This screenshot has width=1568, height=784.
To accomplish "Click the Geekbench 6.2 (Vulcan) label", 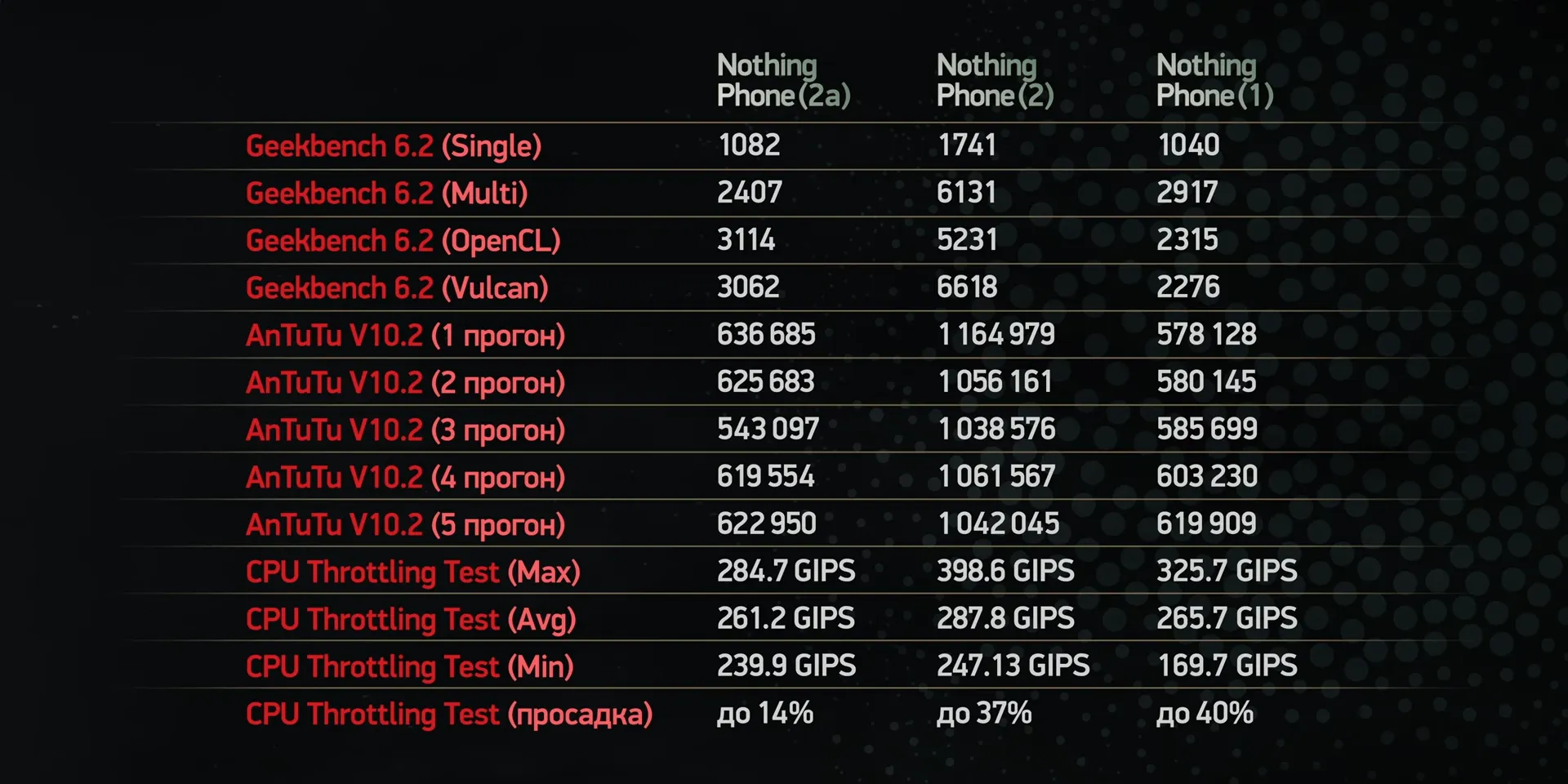I will coord(397,288).
